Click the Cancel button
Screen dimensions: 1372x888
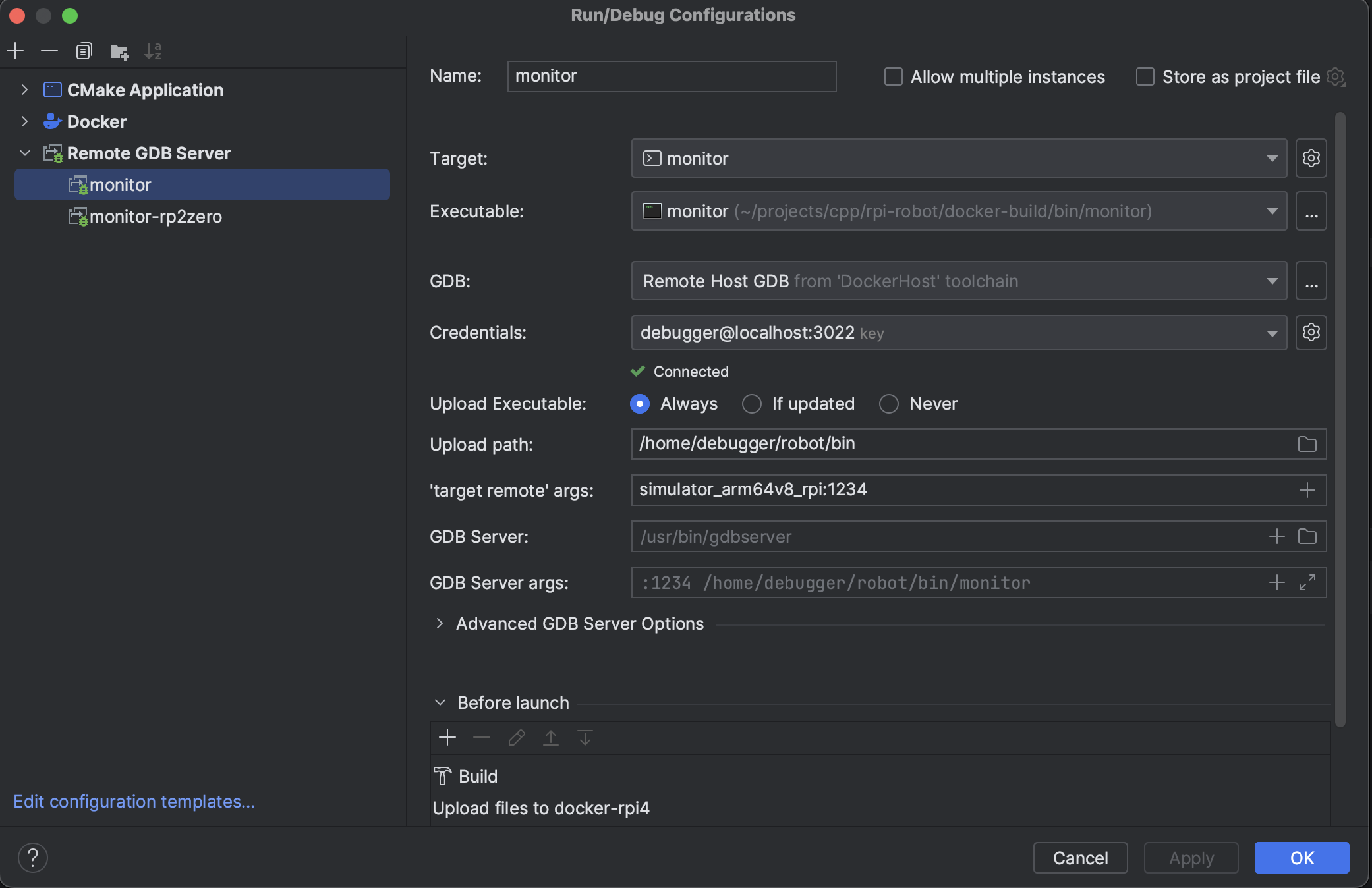(1080, 858)
